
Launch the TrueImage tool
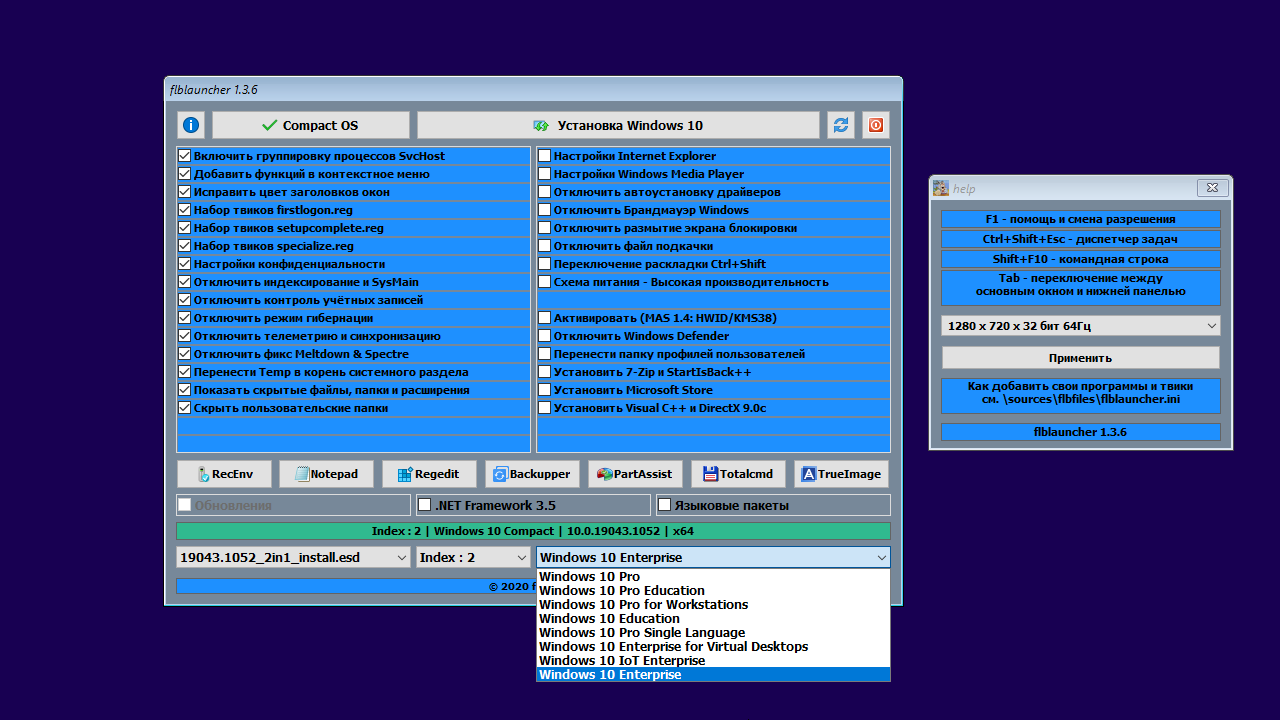pos(840,474)
